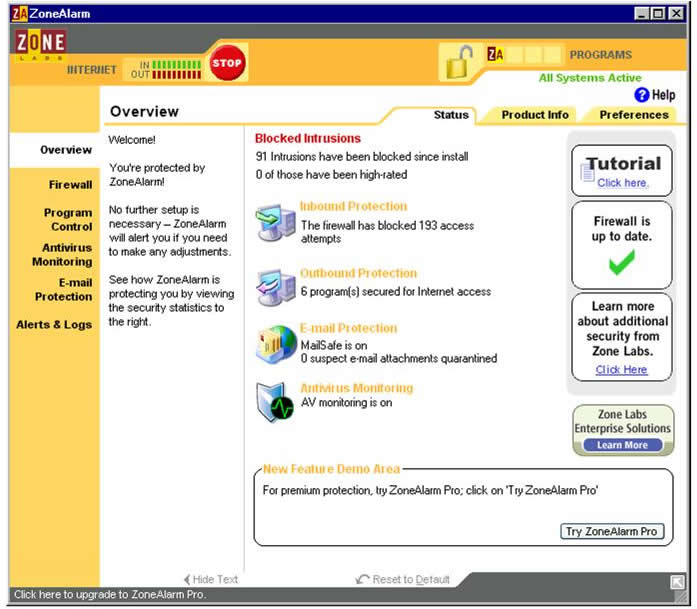
Task: Click the Antivirus Monitoring shield icon
Action: point(275,401)
